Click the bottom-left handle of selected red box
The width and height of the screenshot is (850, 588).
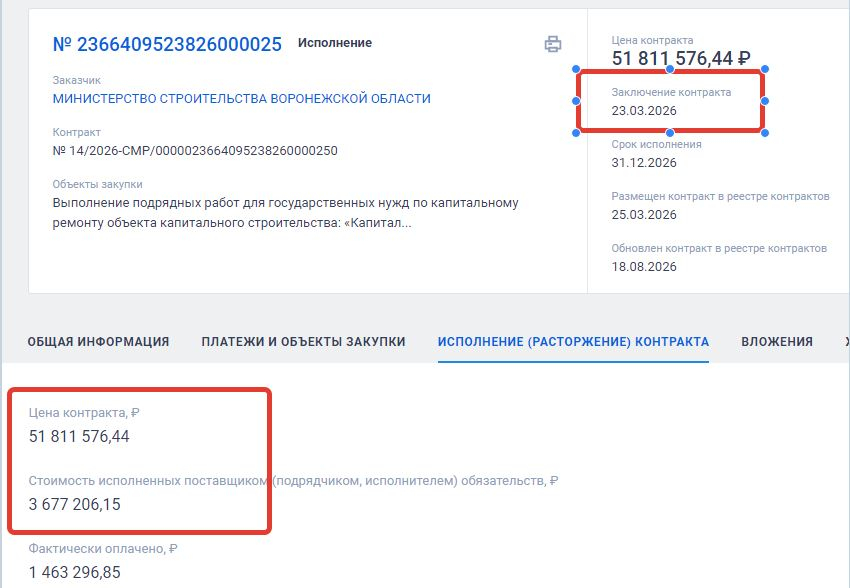pos(576,133)
